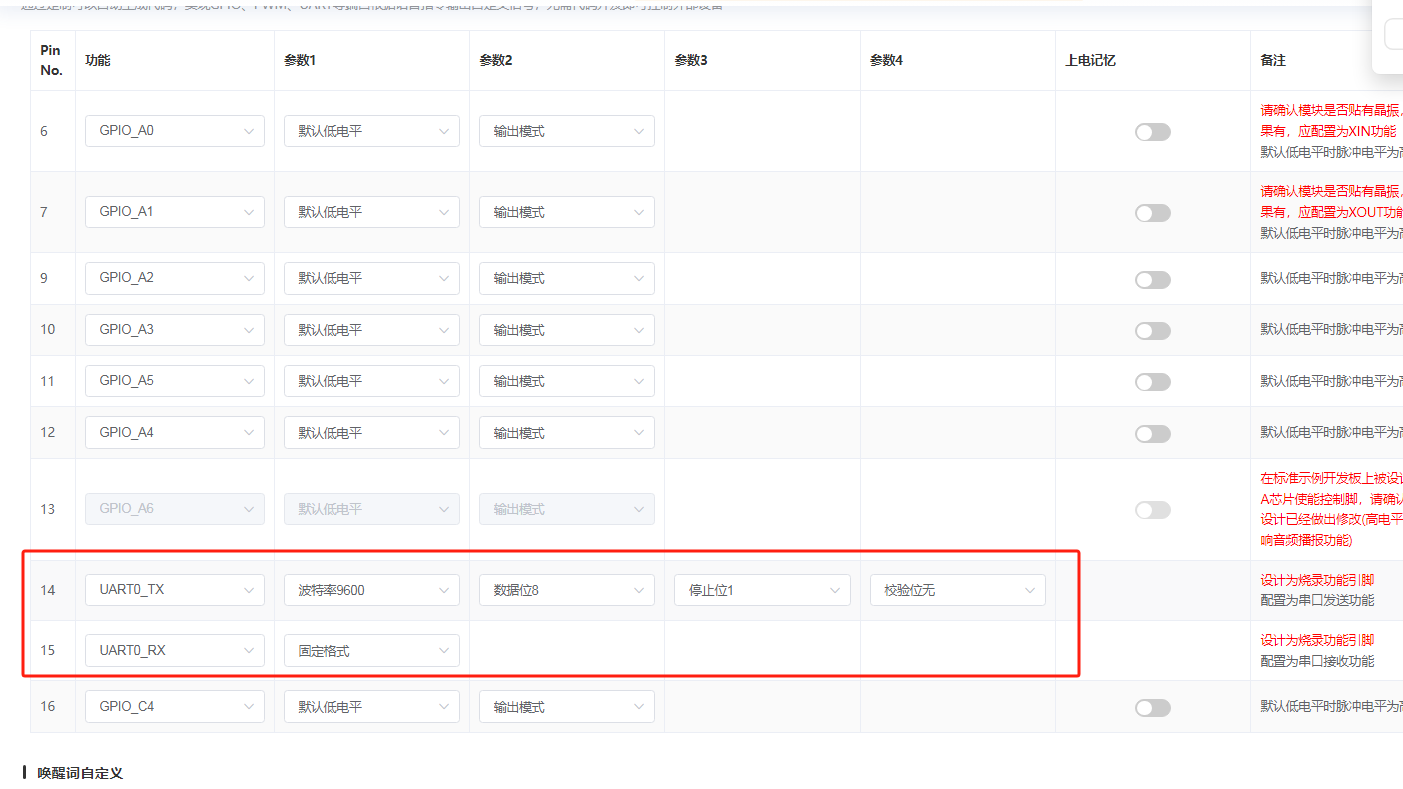Click the 唤醒词自定义 section heading
The image size is (1403, 789).
click(80, 773)
